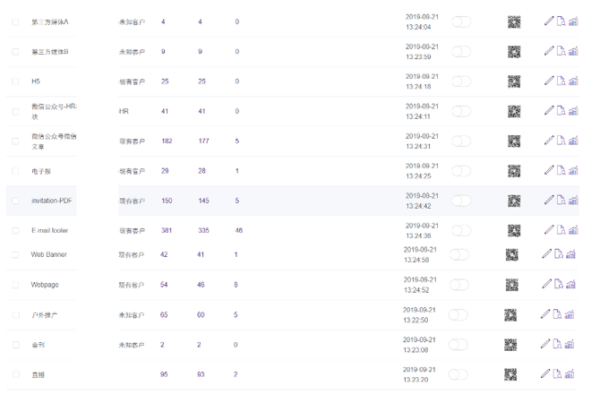View chart statistics for 第三方媒体A
The image size is (600, 394).
click(x=573, y=21)
